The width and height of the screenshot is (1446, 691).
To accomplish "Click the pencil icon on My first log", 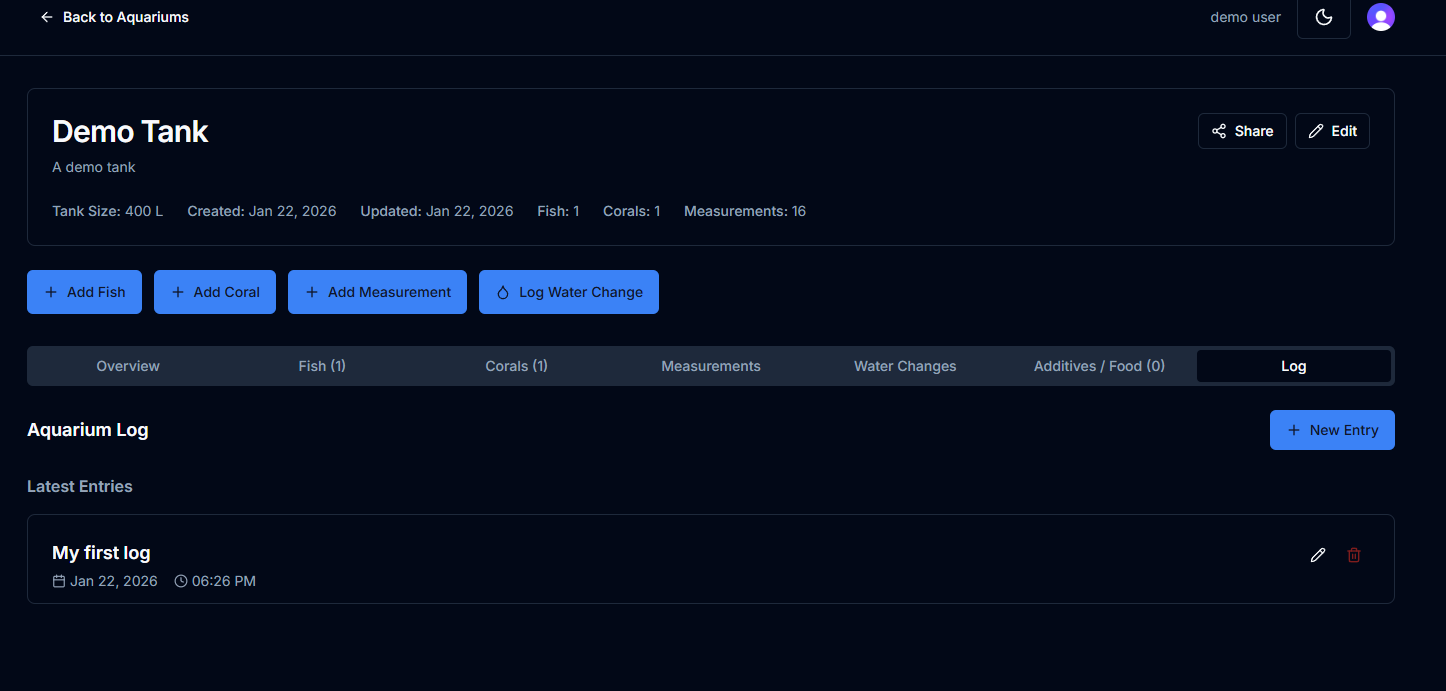I will [1318, 555].
